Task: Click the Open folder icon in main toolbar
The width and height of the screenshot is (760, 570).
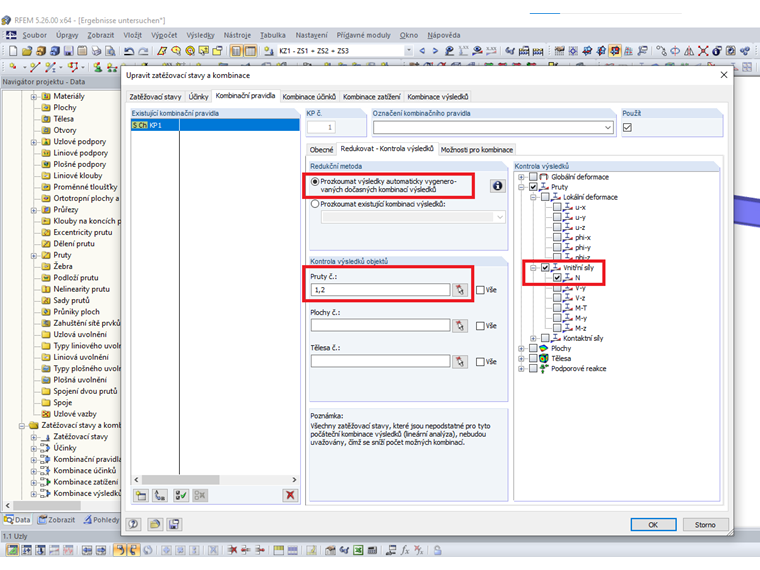Action: point(27,51)
